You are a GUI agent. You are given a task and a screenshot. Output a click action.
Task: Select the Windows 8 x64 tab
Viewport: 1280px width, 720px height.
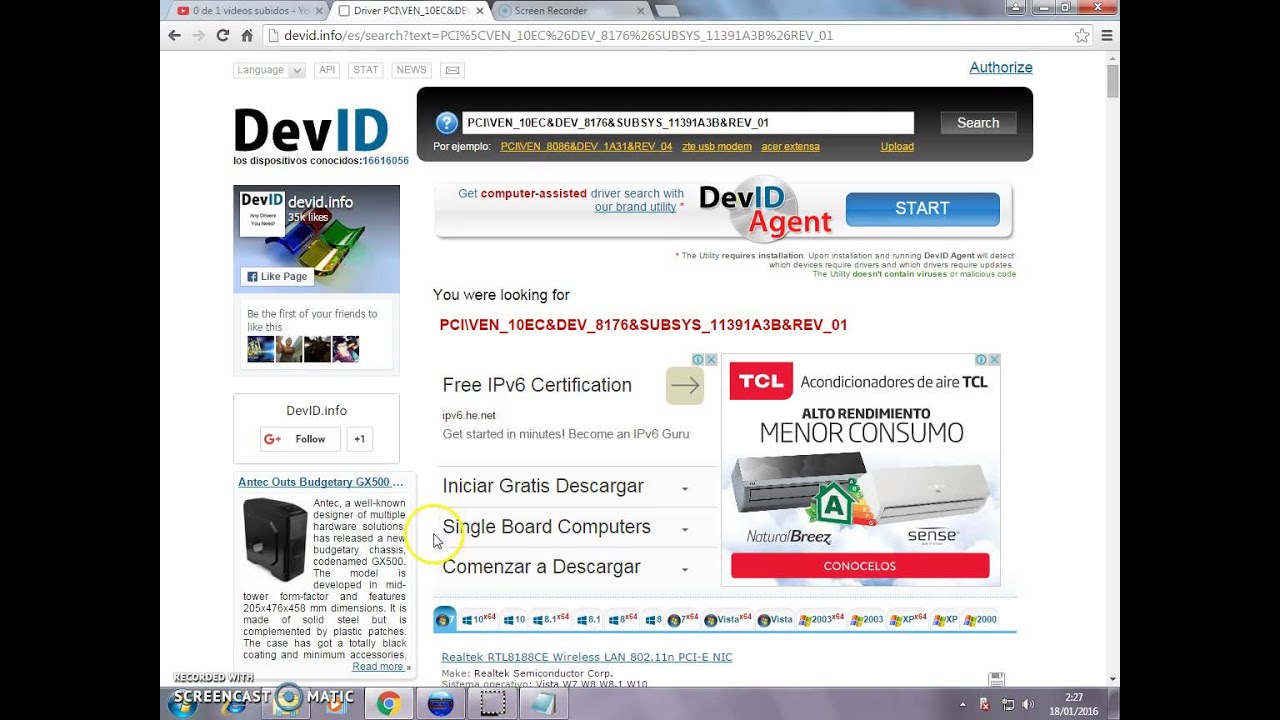tap(622, 619)
